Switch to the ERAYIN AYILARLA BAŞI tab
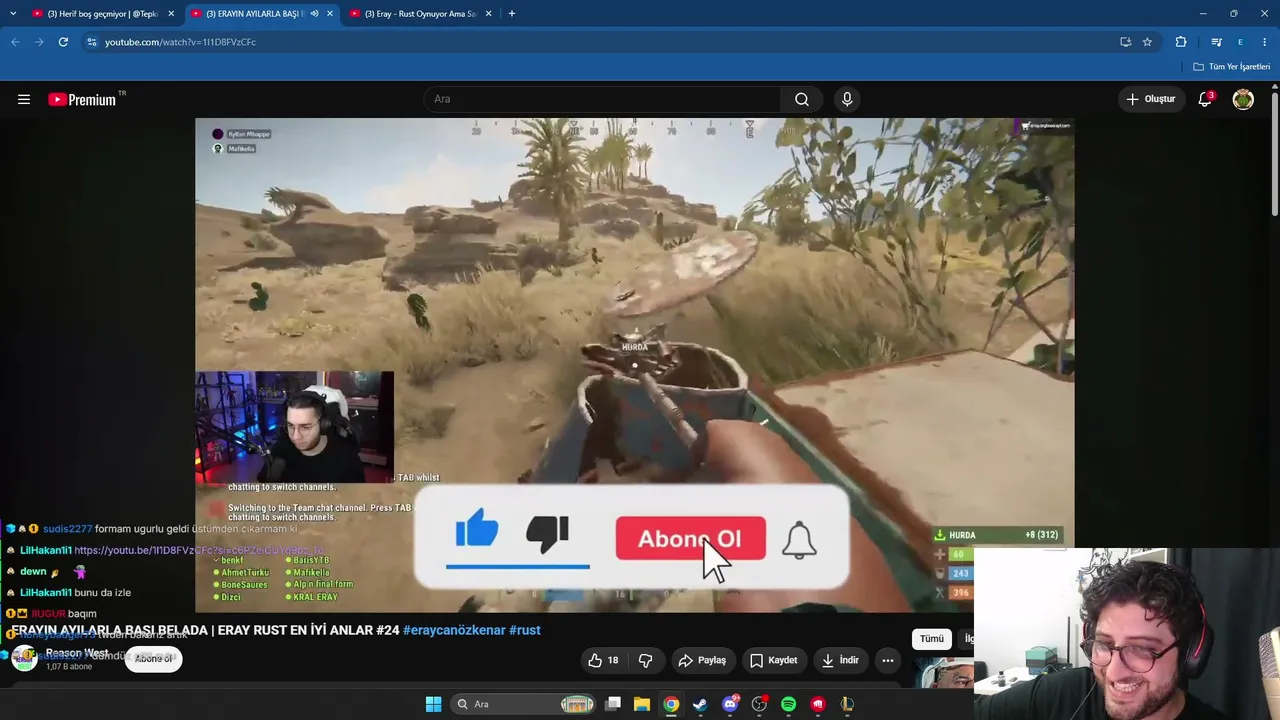 (261, 14)
